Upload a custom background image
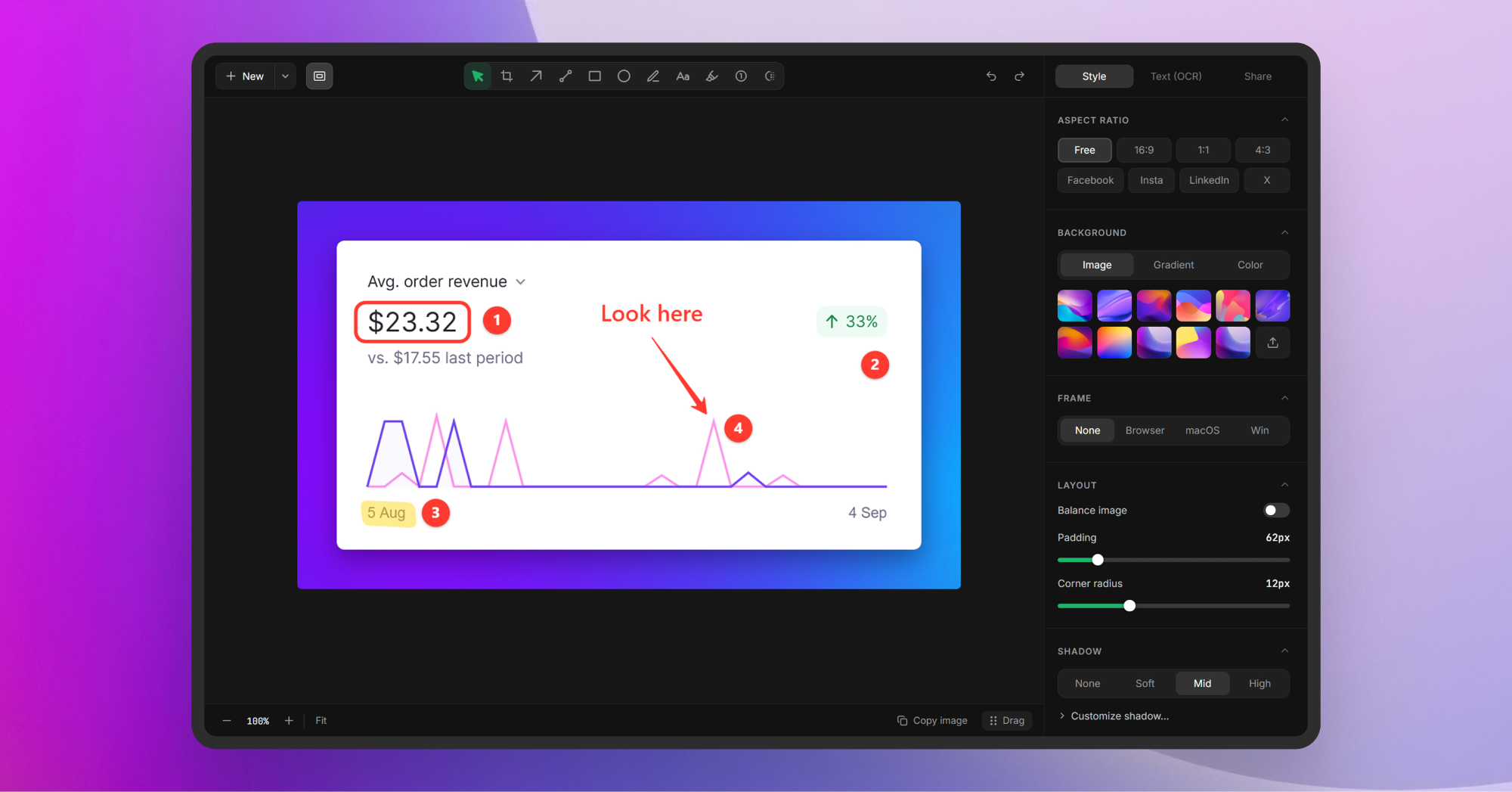Viewport: 1512px width, 792px height. point(1273,343)
